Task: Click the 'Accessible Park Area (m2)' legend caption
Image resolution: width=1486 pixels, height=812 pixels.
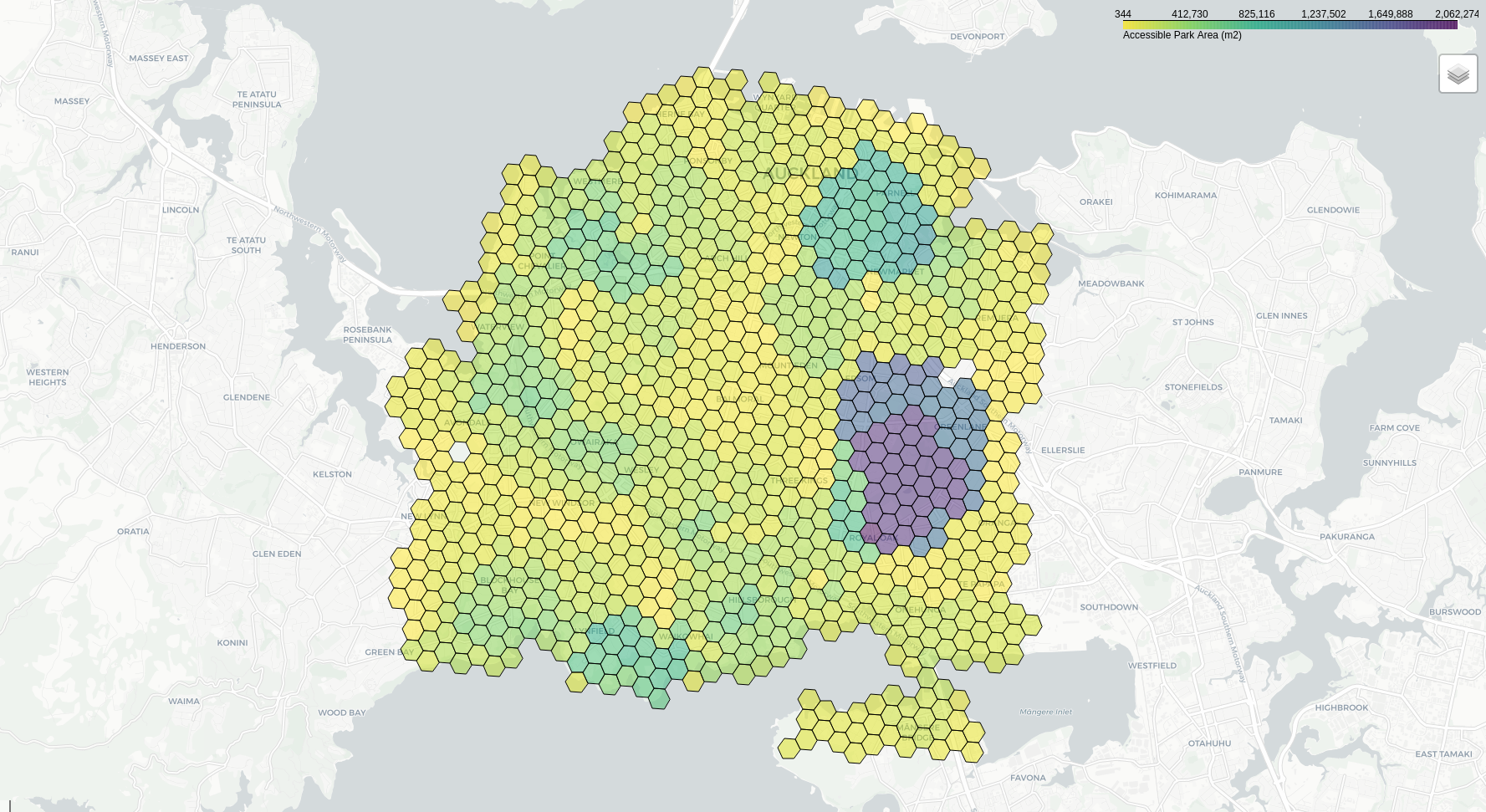Action: click(1182, 36)
